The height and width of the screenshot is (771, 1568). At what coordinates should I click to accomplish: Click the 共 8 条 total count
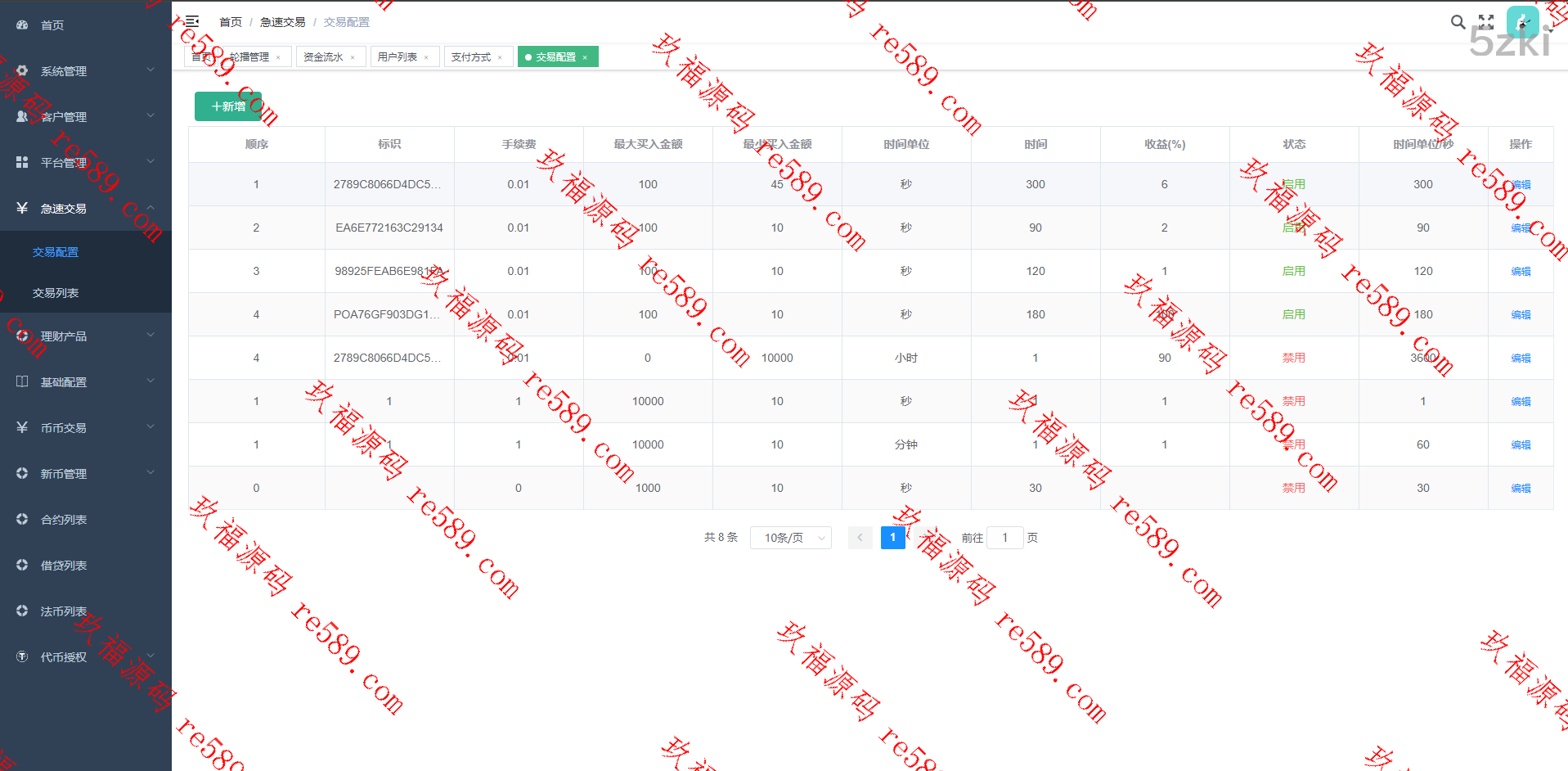pos(721,538)
